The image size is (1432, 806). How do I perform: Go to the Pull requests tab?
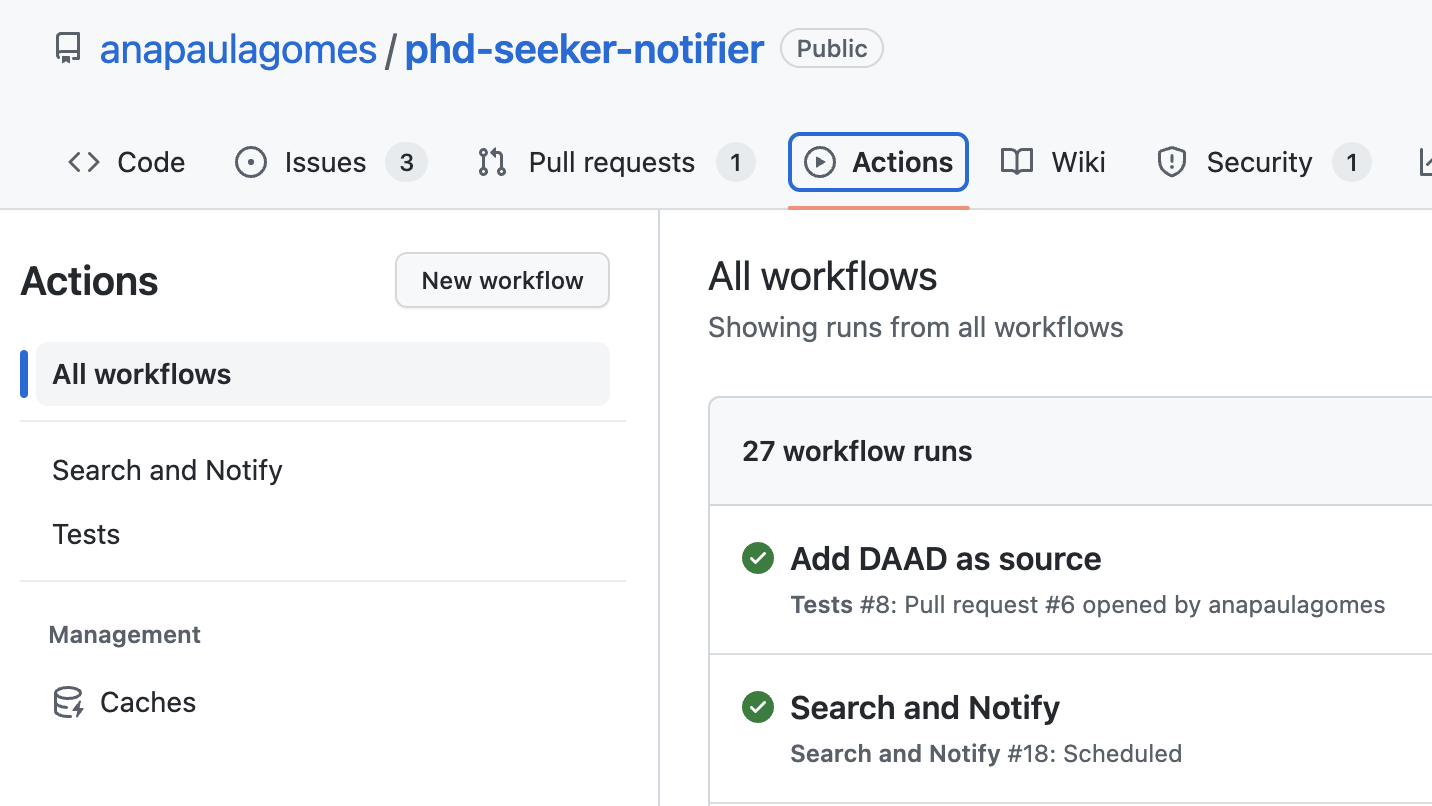[616, 162]
